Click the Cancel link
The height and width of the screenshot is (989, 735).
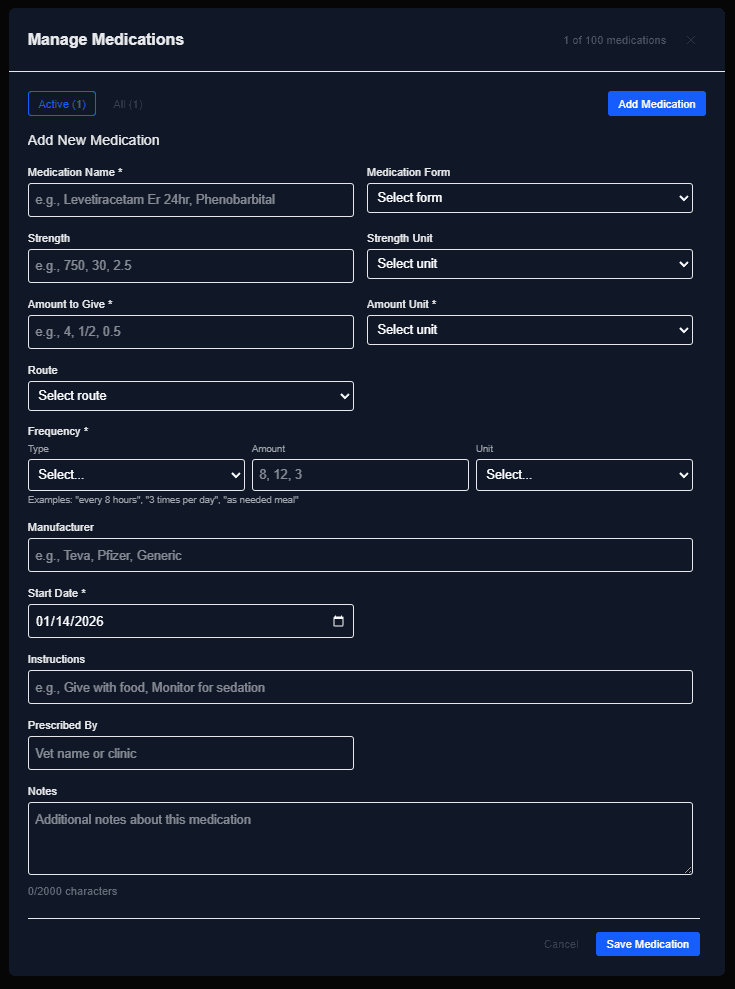(x=560, y=943)
